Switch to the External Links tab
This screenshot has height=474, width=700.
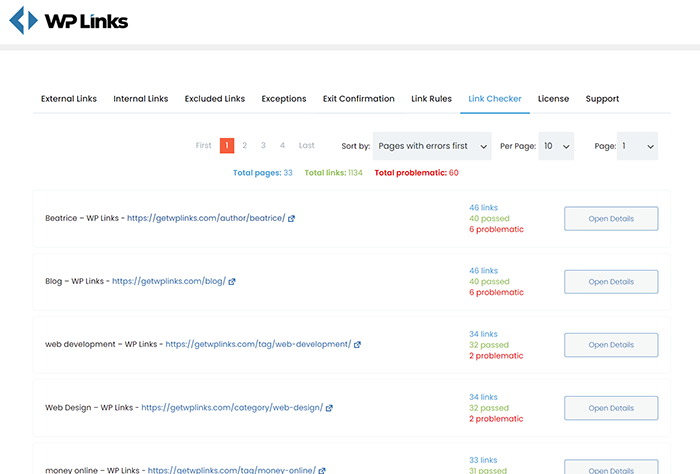tap(69, 99)
